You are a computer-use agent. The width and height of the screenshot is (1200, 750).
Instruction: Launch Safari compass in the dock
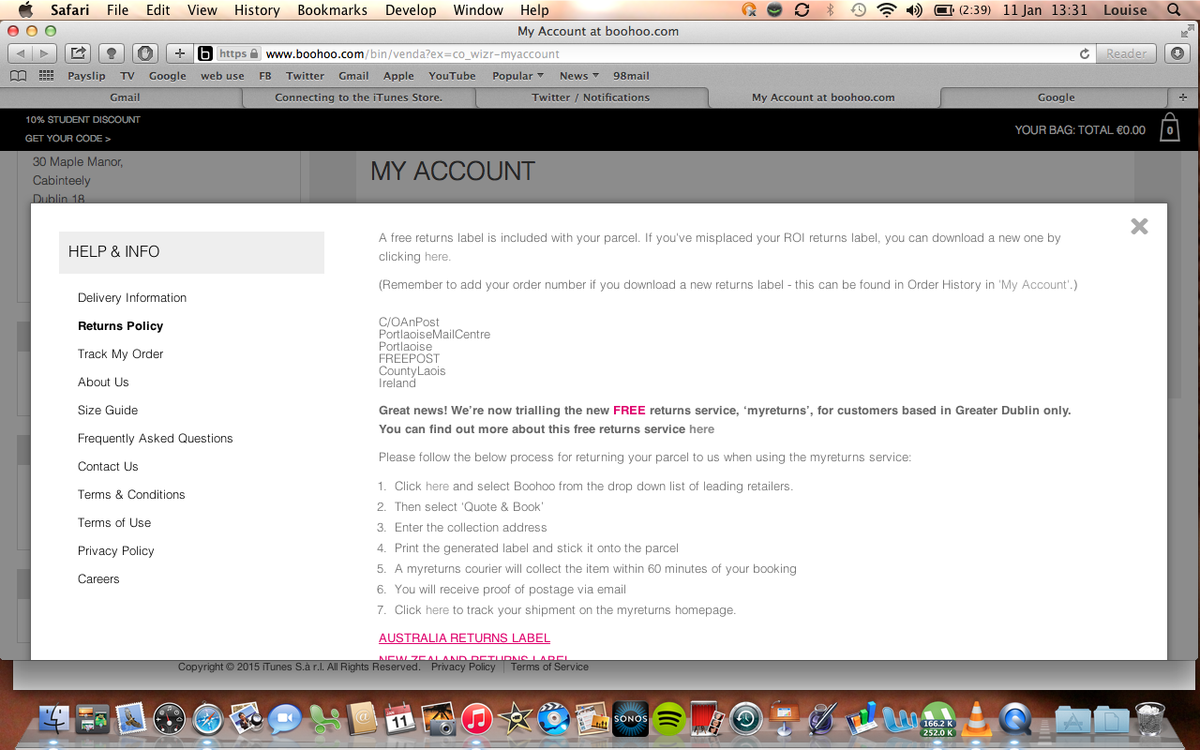click(208, 717)
